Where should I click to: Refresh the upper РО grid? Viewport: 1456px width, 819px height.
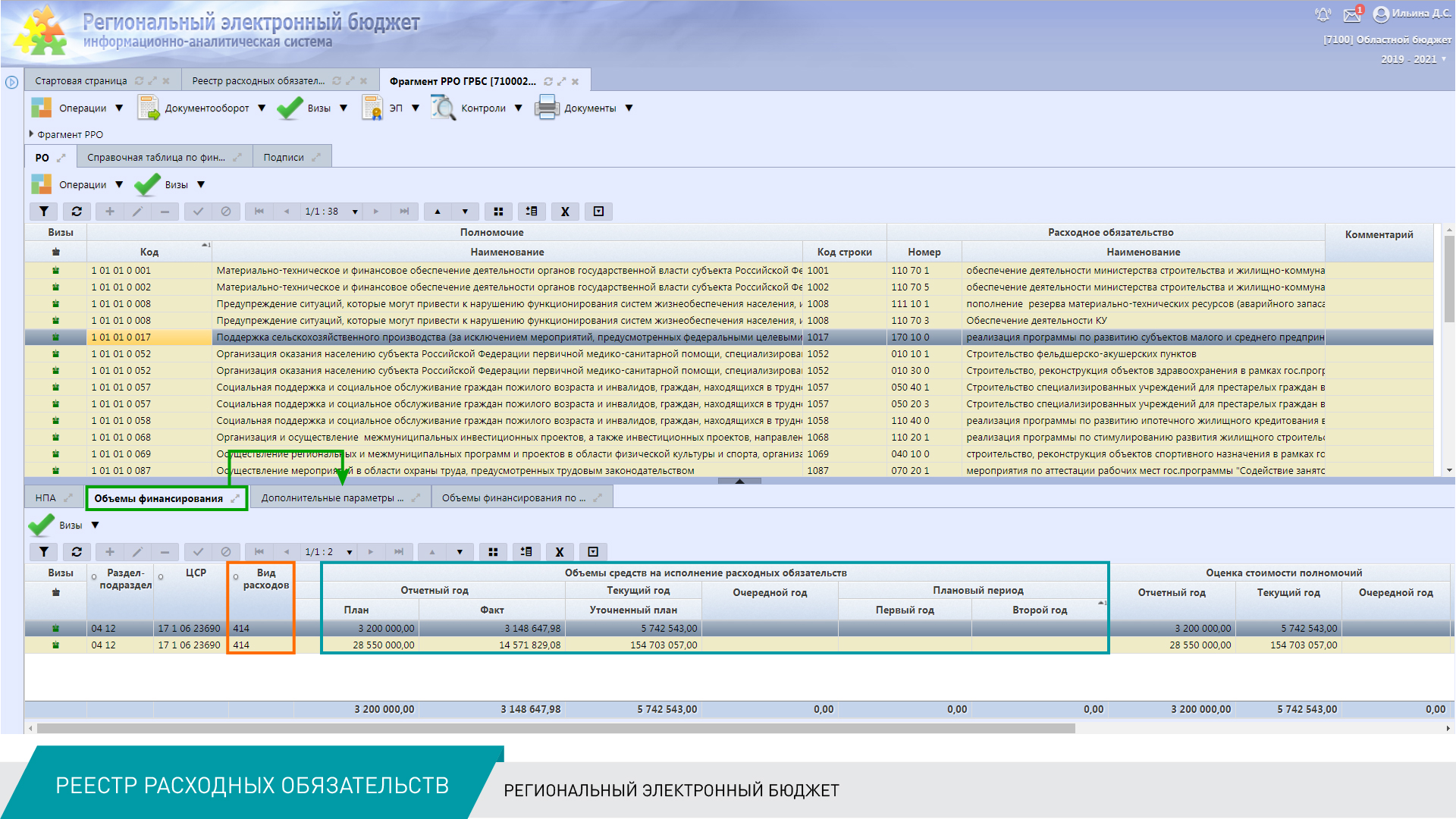[x=77, y=212]
